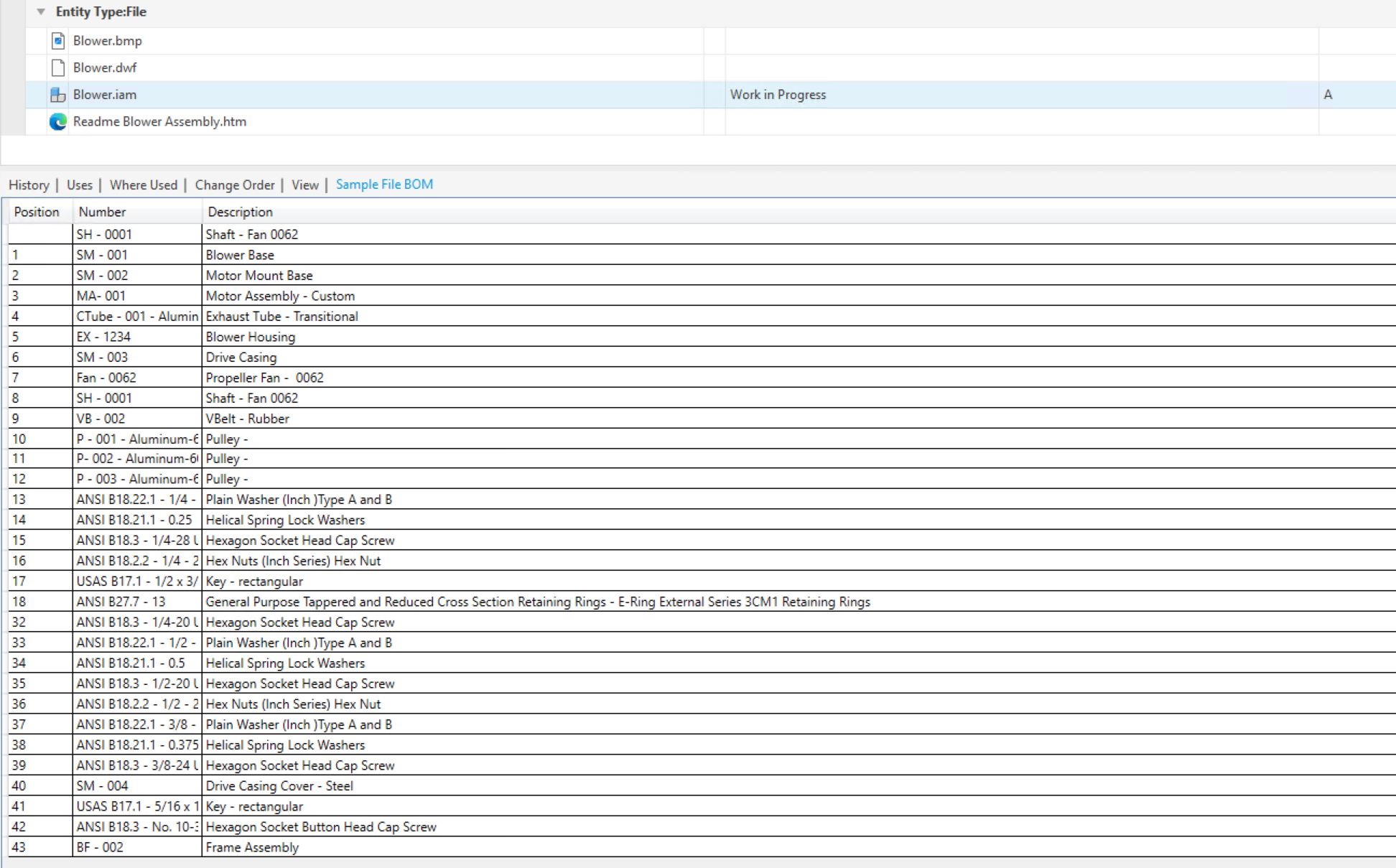Click the Work in Progress state cell

(x=778, y=95)
